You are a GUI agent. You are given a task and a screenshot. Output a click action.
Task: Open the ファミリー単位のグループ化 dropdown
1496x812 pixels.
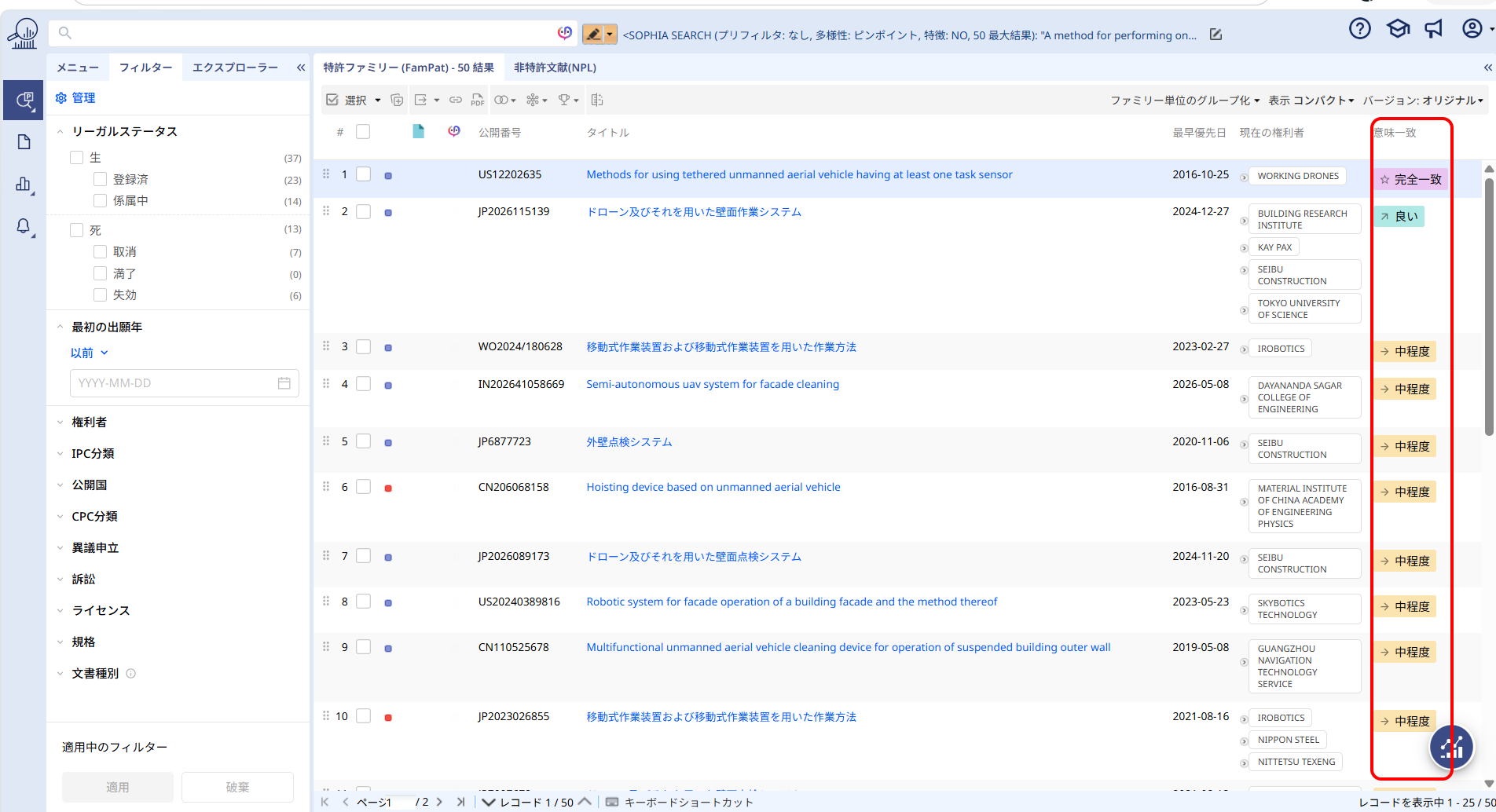point(1184,100)
